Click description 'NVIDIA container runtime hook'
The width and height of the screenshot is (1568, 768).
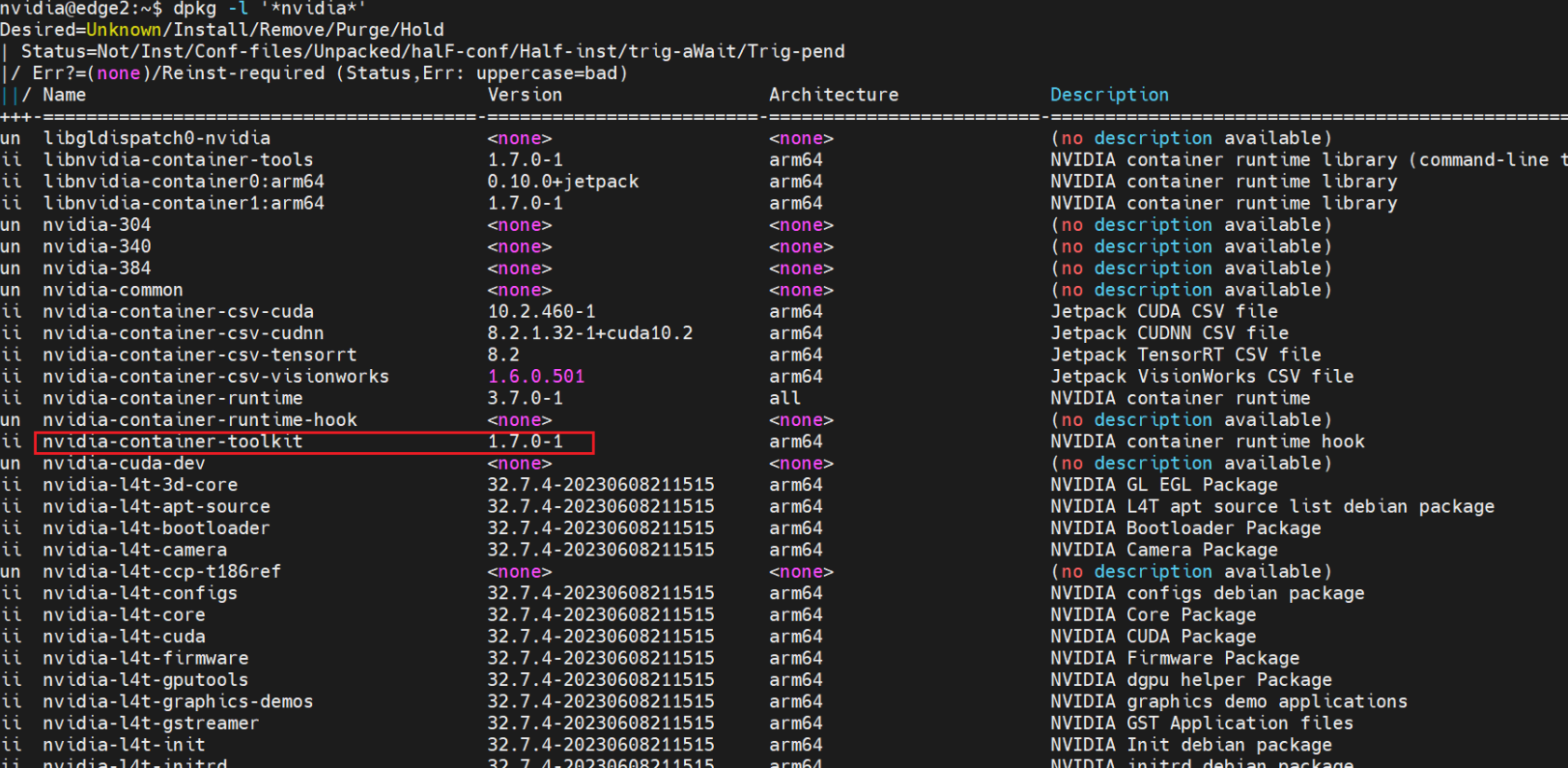click(x=1208, y=441)
